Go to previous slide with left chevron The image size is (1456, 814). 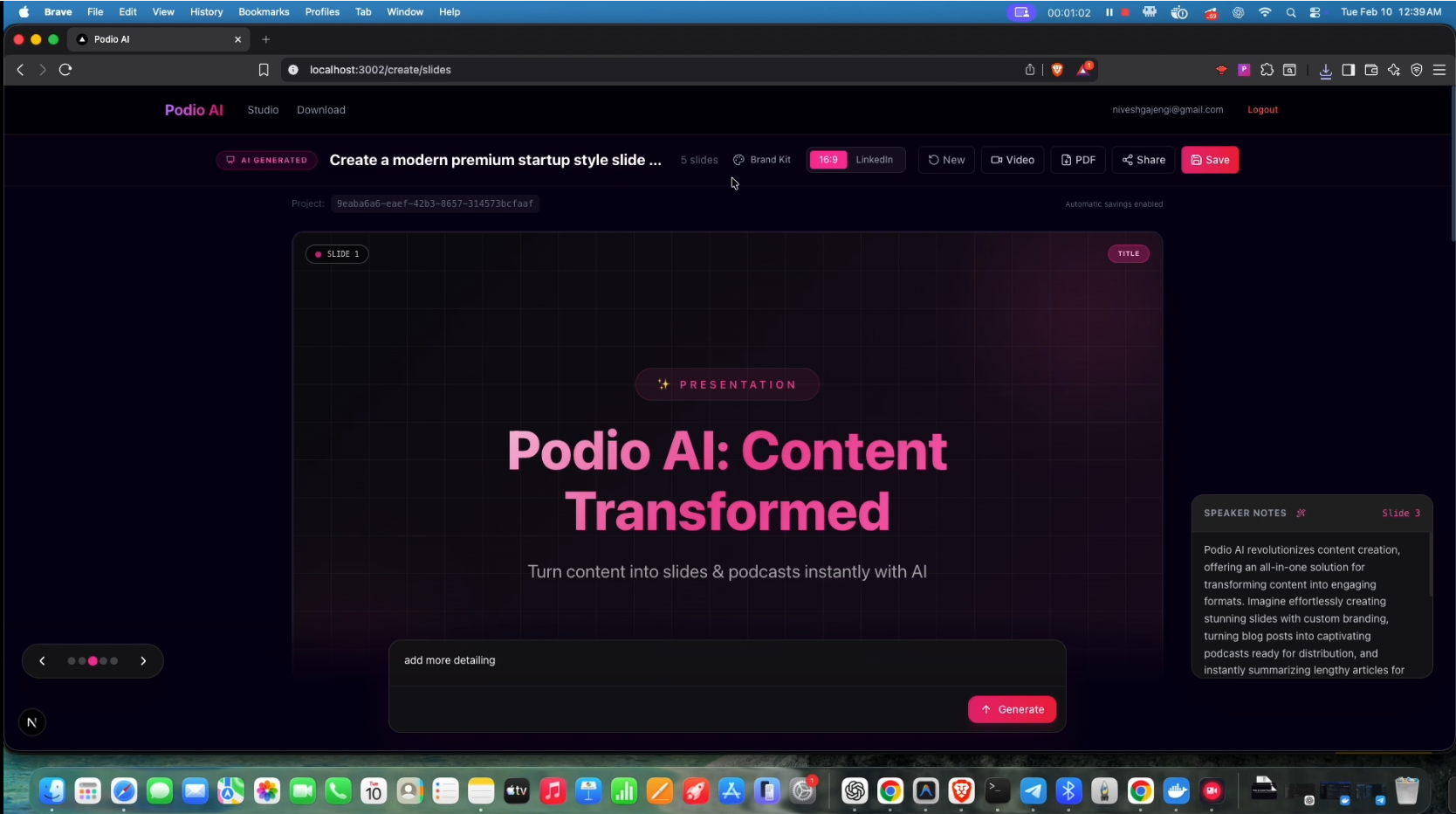42,661
